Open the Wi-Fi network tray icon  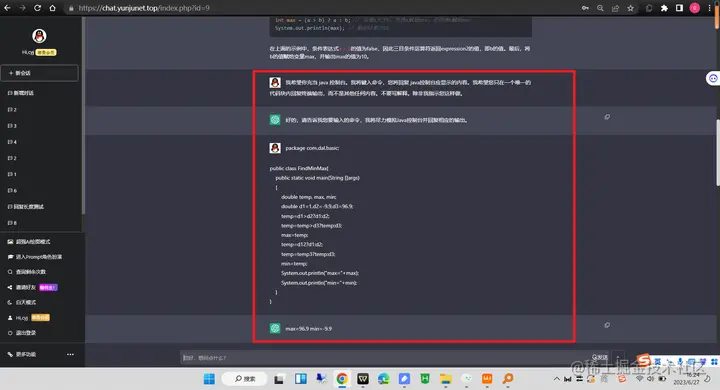(639, 379)
